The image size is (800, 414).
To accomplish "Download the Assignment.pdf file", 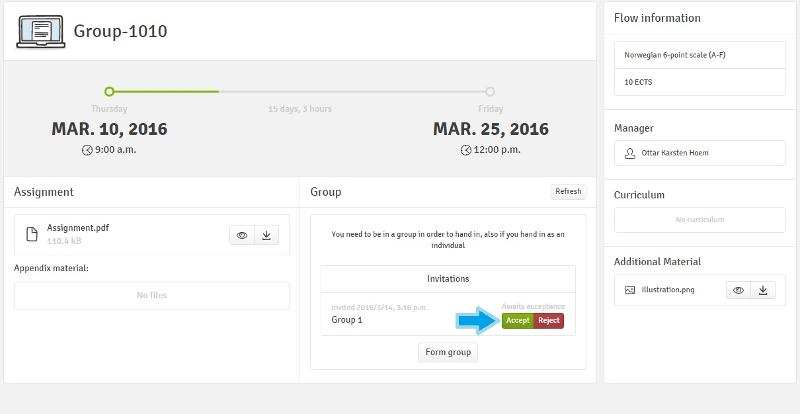I will [x=267, y=235].
